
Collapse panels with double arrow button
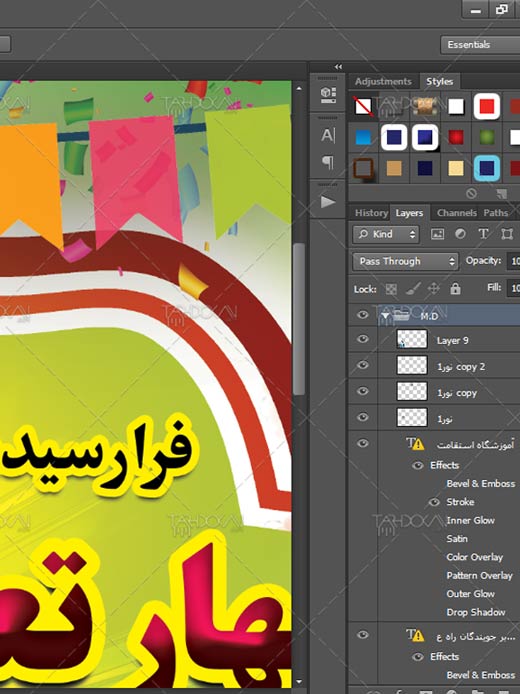339,67
